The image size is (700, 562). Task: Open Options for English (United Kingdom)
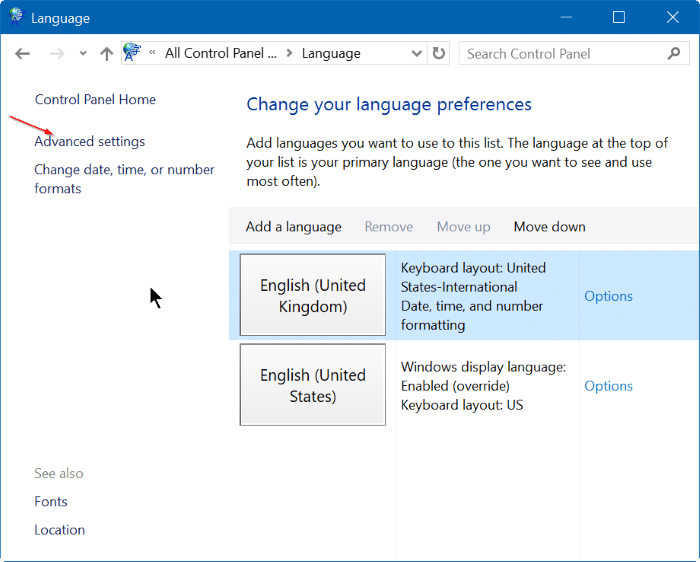coord(608,296)
